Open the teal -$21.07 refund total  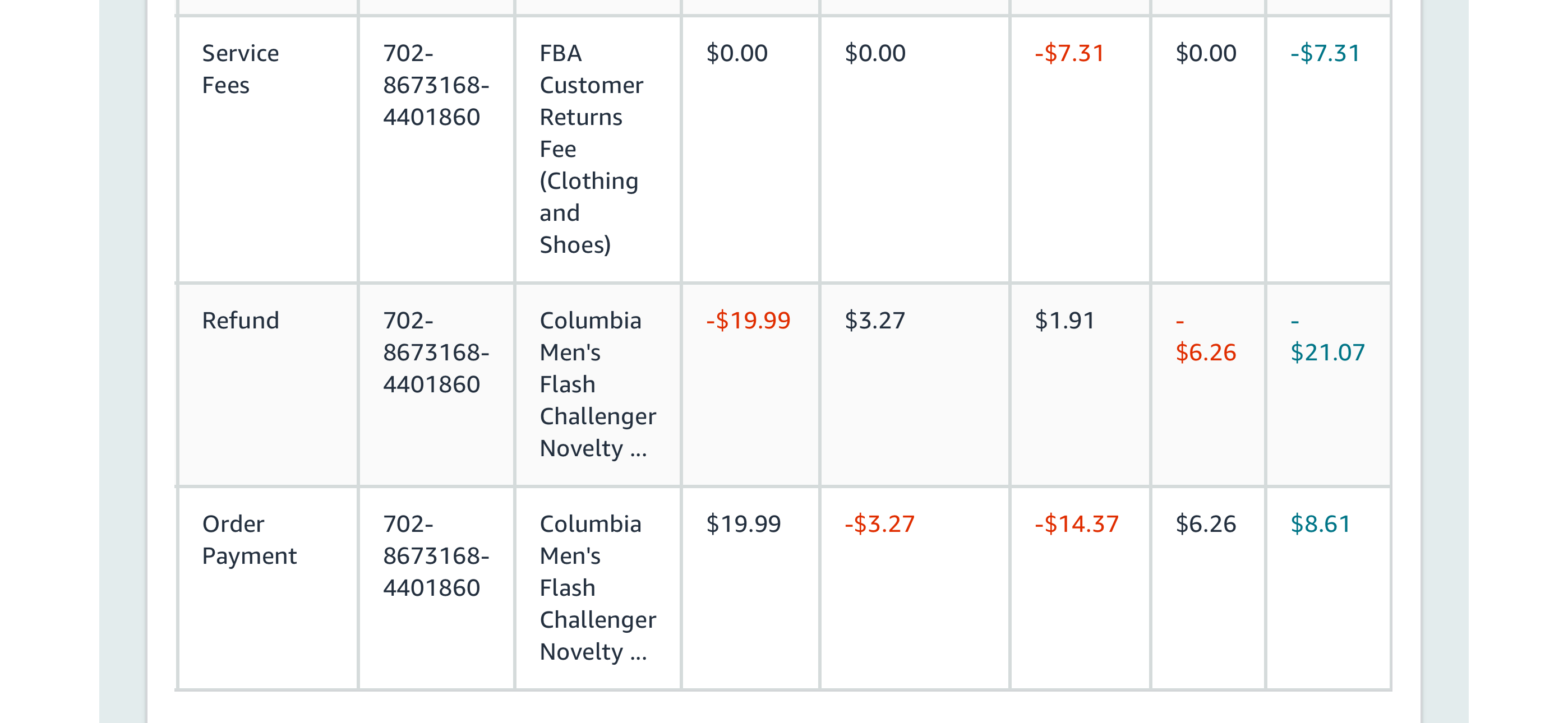pos(1327,336)
